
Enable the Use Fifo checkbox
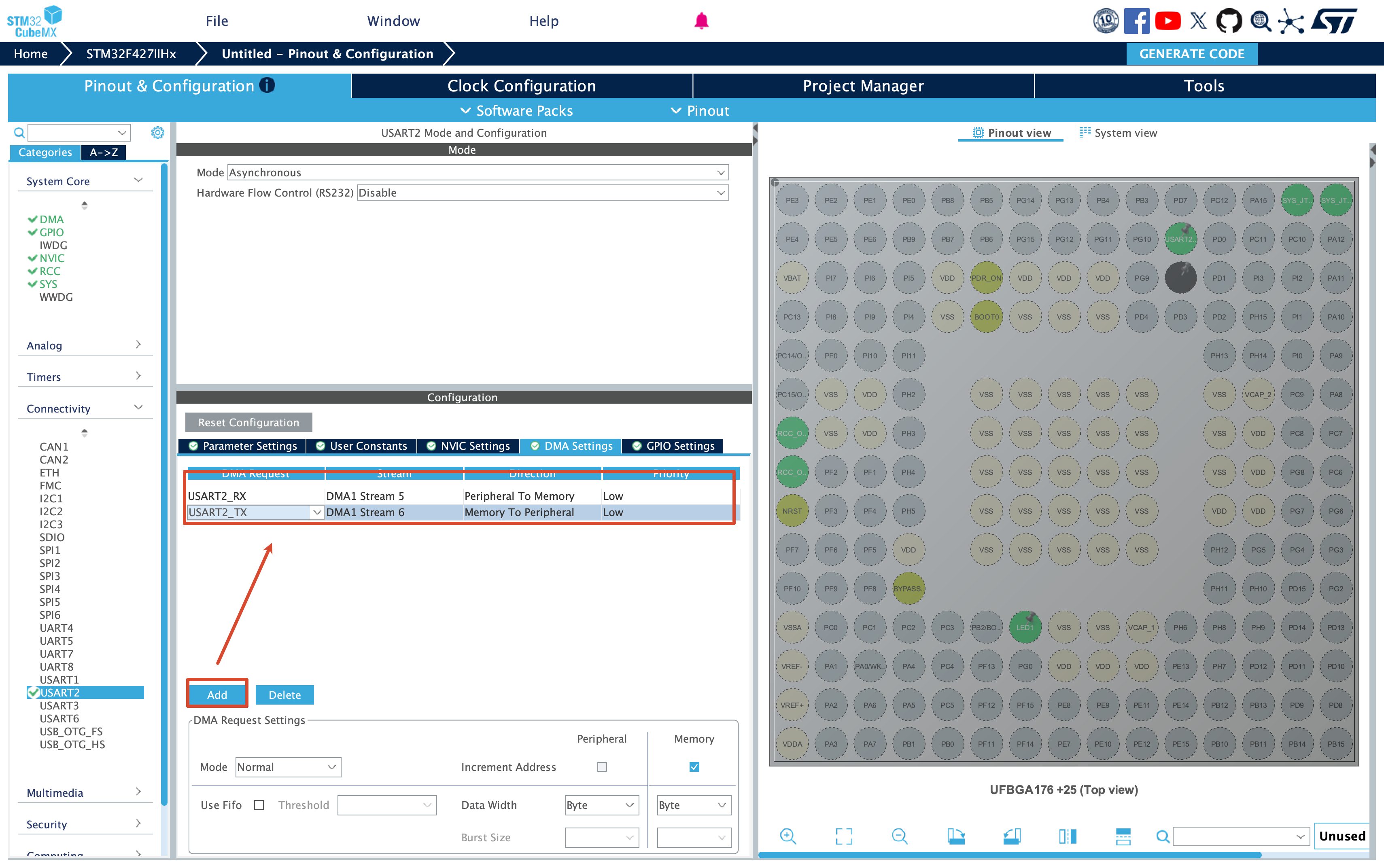point(259,805)
